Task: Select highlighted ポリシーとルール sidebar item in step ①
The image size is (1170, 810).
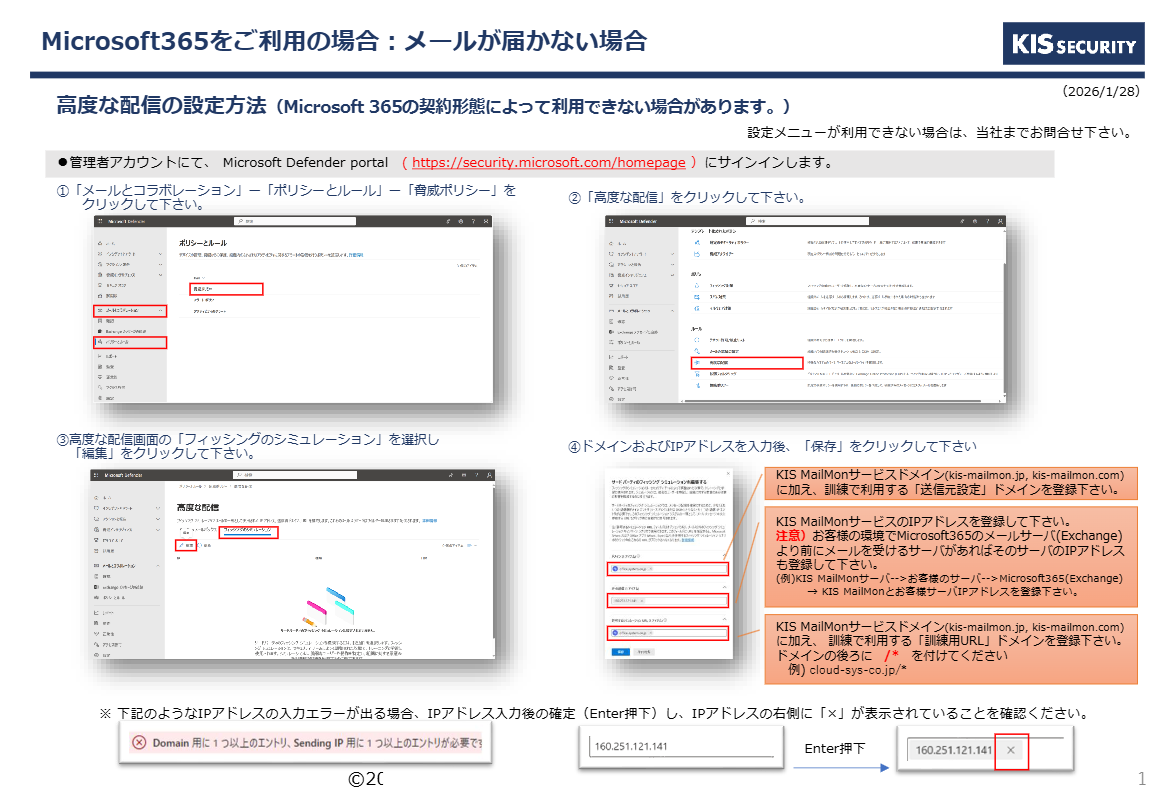Action: [130, 342]
